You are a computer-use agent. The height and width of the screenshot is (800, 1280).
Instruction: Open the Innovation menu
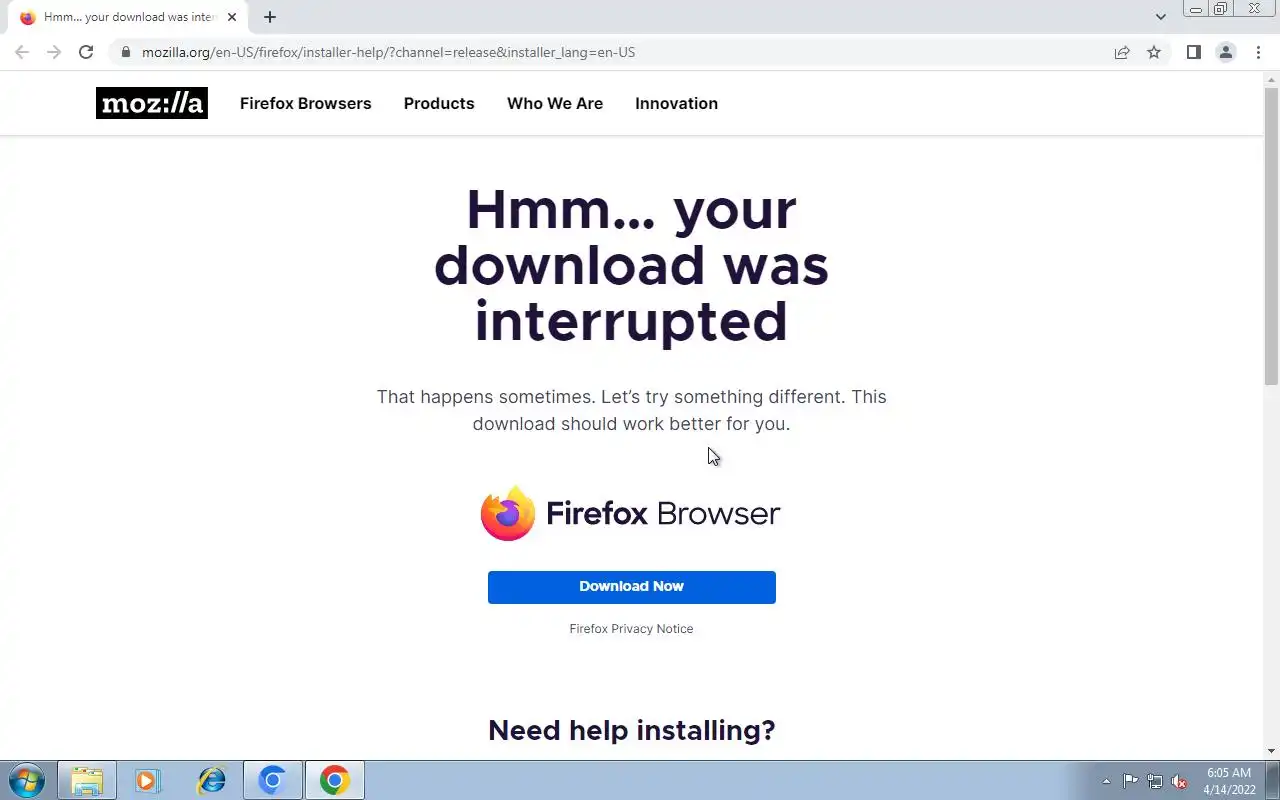click(676, 103)
